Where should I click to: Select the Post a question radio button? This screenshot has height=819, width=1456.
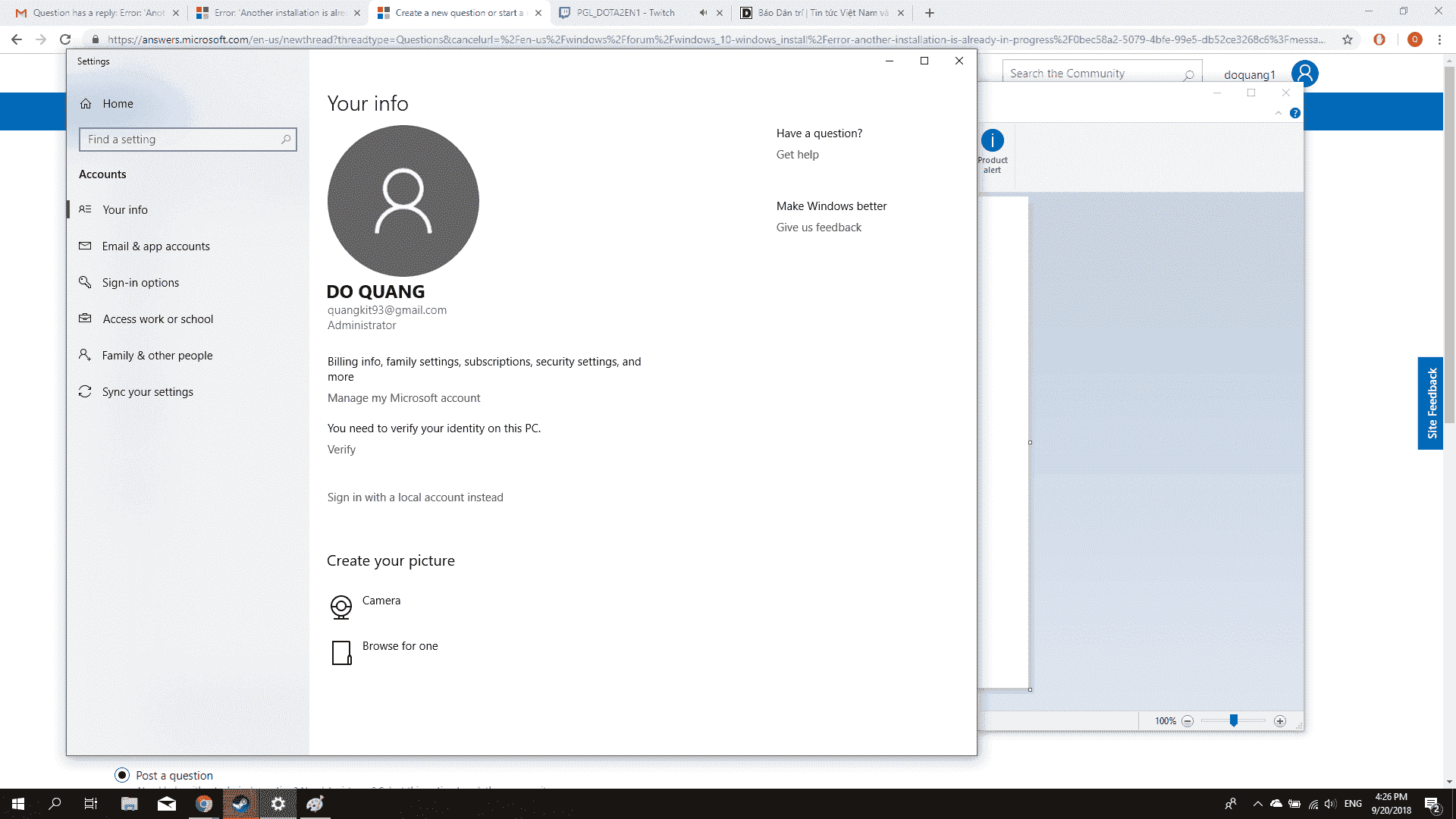[122, 775]
